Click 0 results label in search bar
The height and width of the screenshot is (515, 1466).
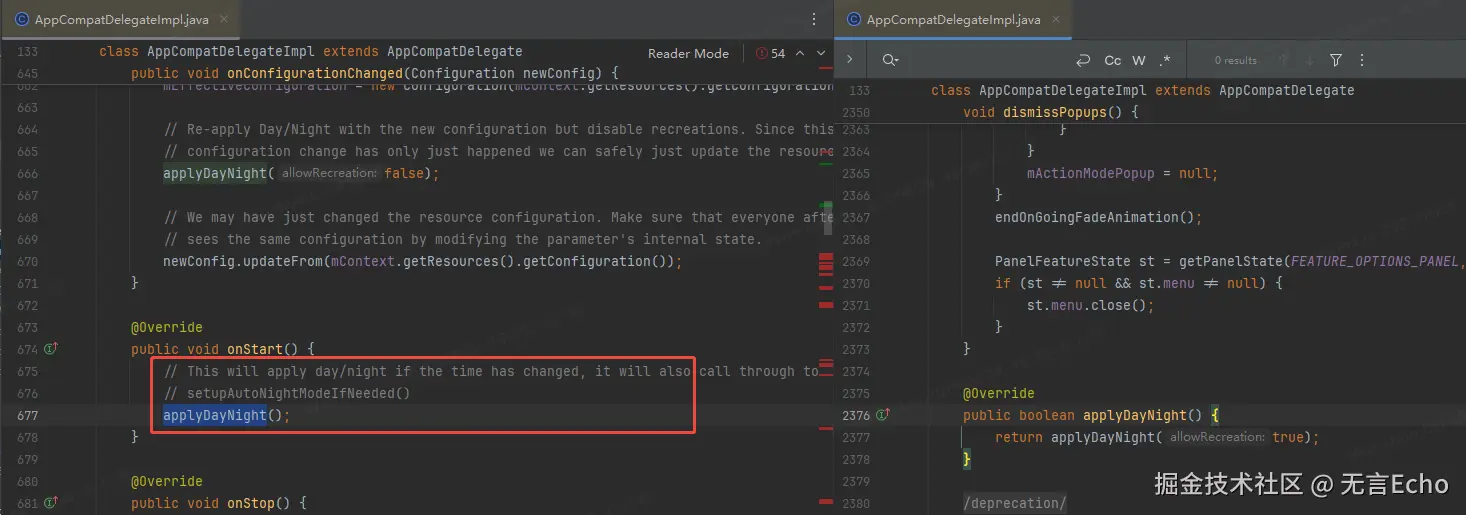pyautogui.click(x=1235, y=60)
